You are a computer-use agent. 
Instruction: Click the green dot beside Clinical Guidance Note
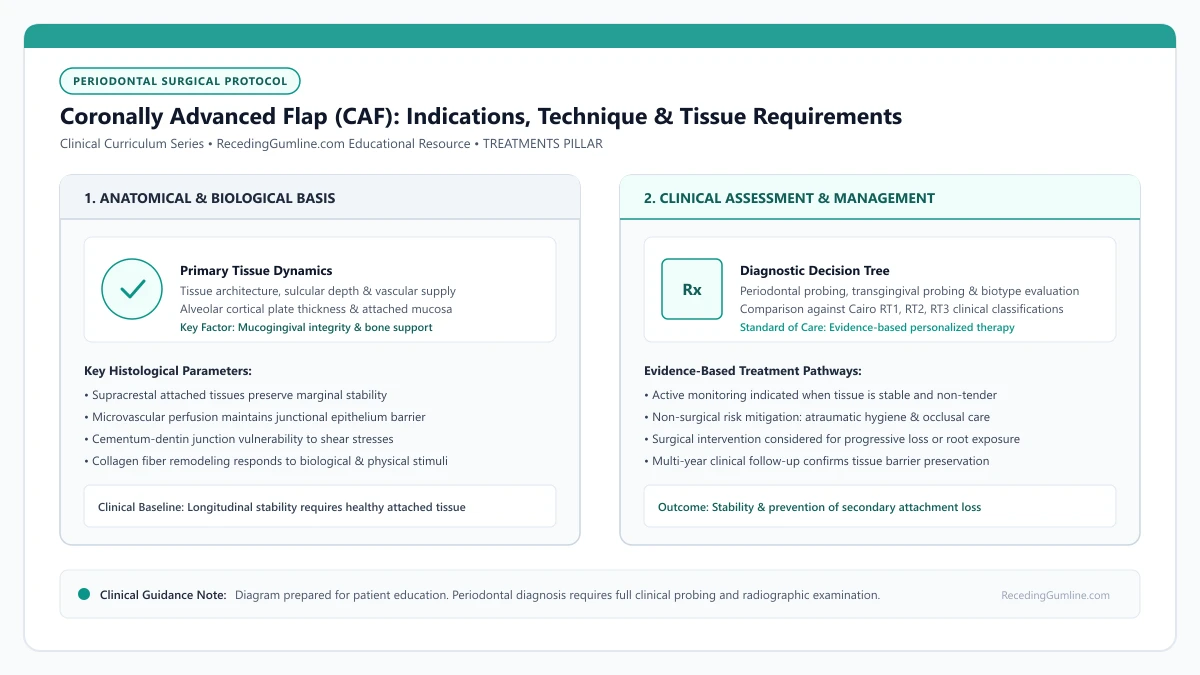click(84, 594)
